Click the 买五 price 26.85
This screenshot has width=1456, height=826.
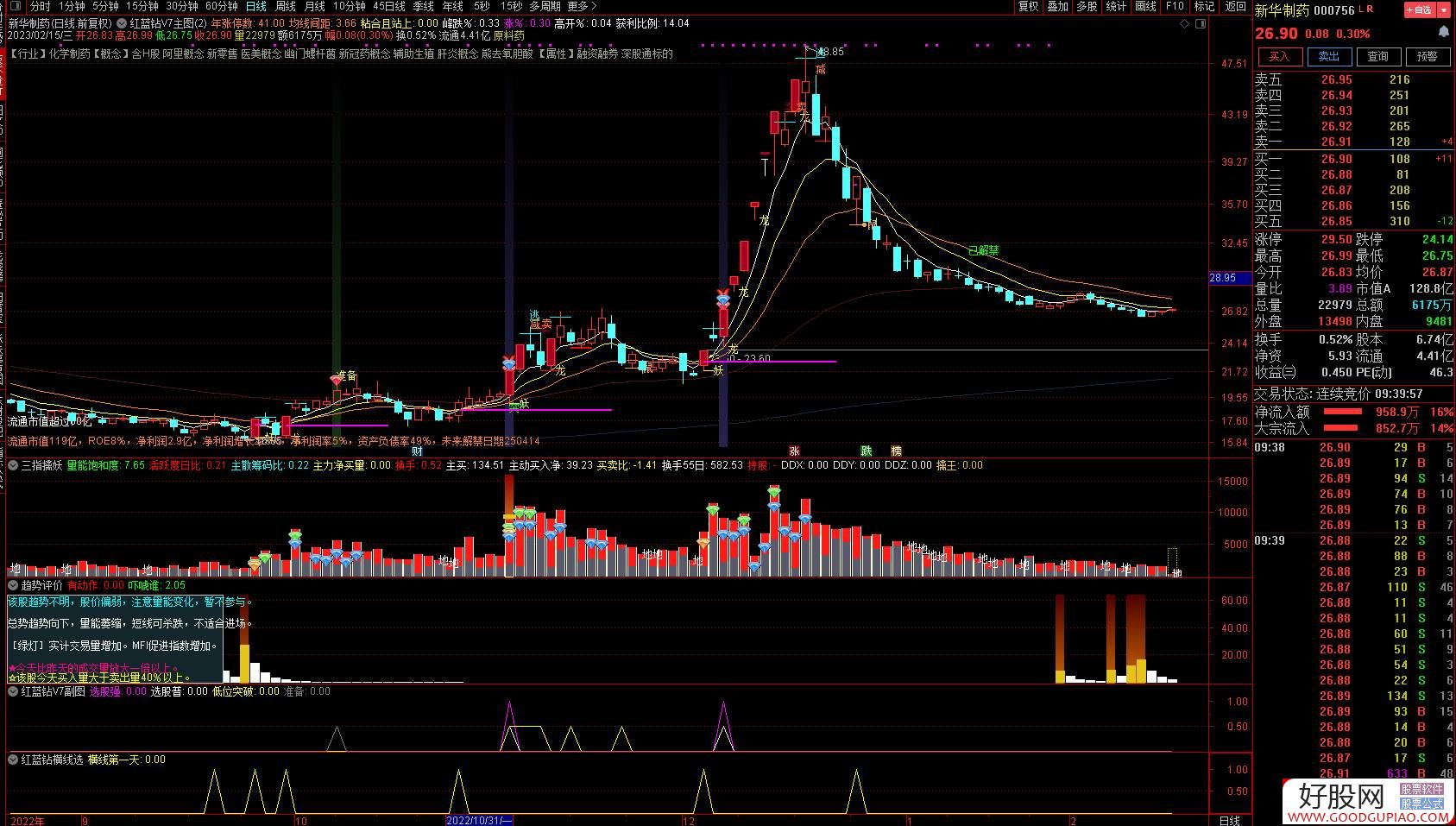coord(1336,221)
